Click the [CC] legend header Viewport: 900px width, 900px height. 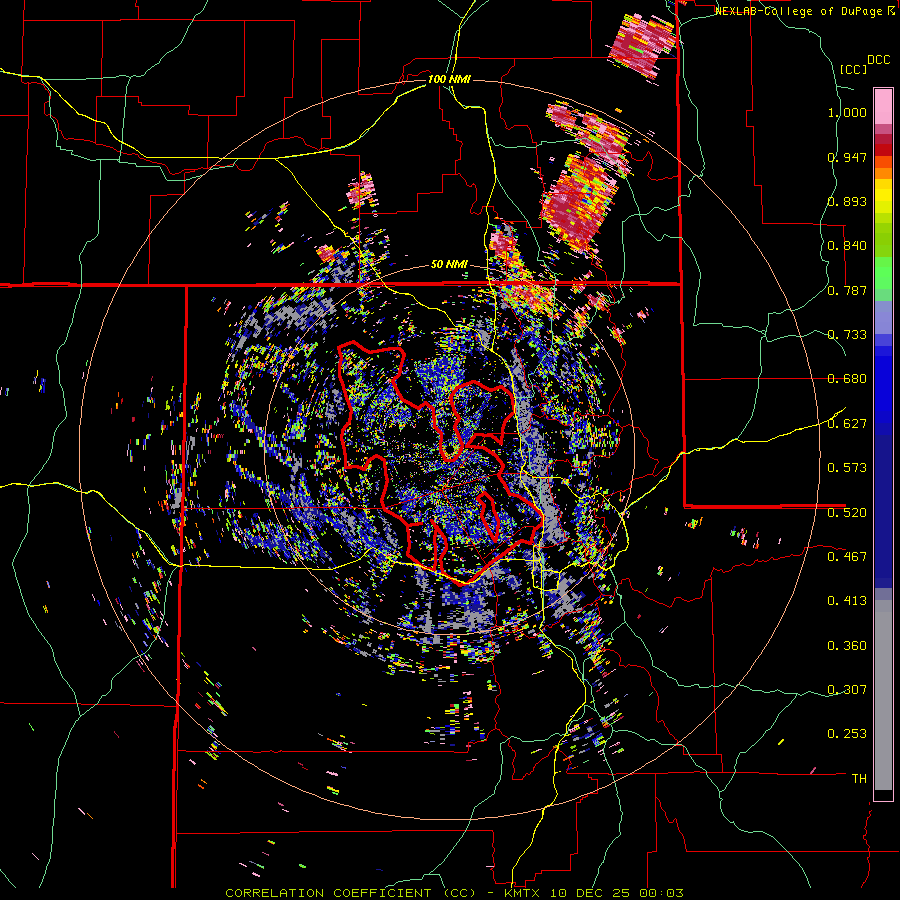853,69
